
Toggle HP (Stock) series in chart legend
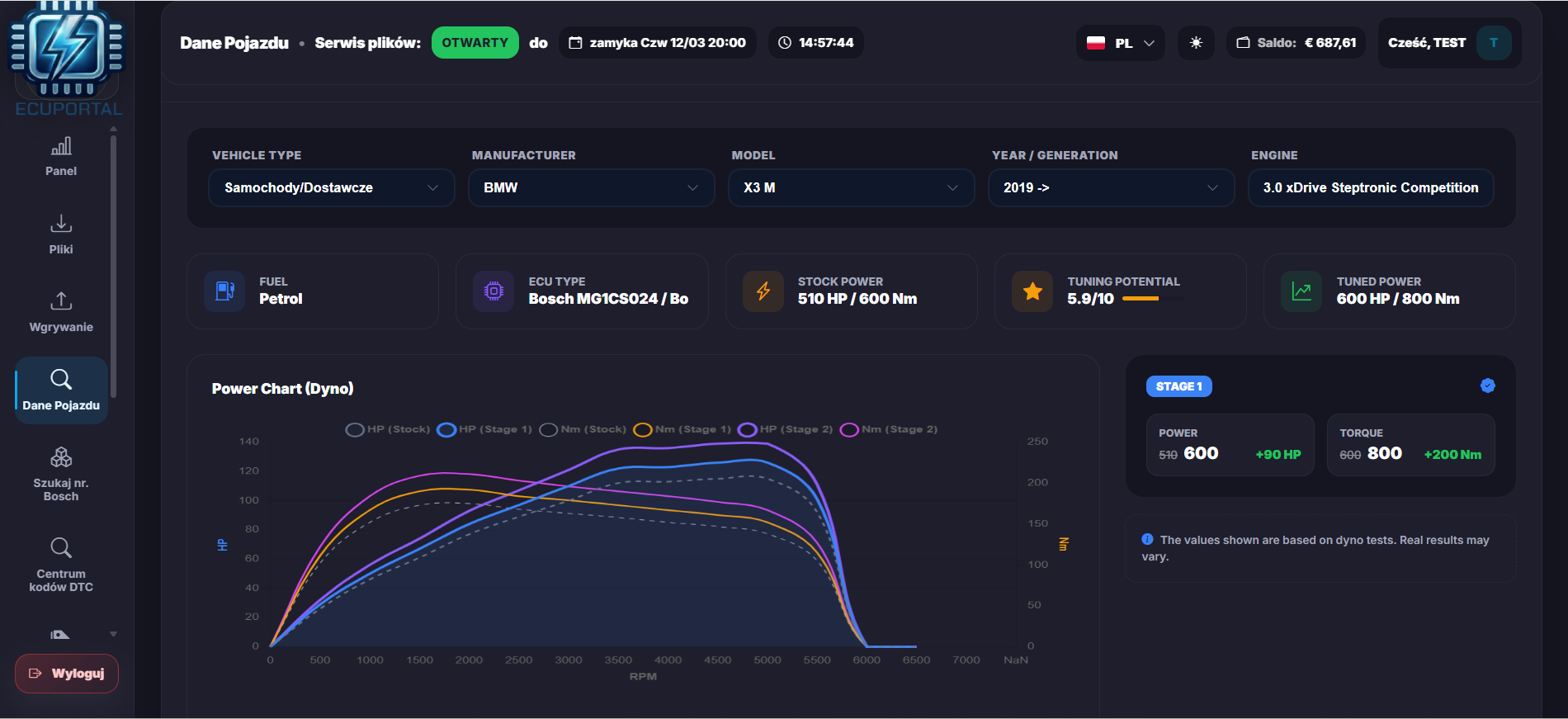388,429
